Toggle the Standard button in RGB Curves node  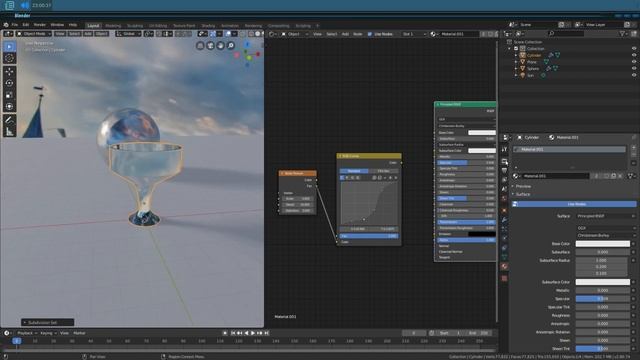[x=354, y=171]
